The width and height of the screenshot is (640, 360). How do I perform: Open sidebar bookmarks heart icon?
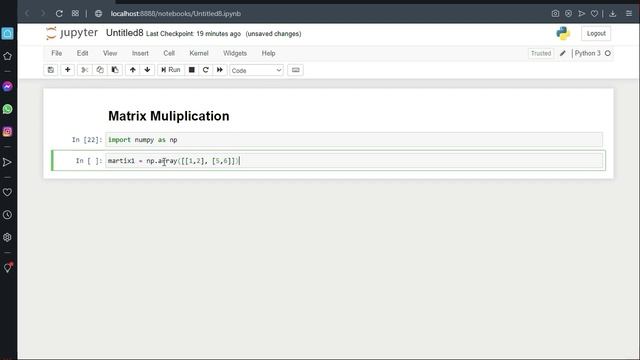click(7, 192)
